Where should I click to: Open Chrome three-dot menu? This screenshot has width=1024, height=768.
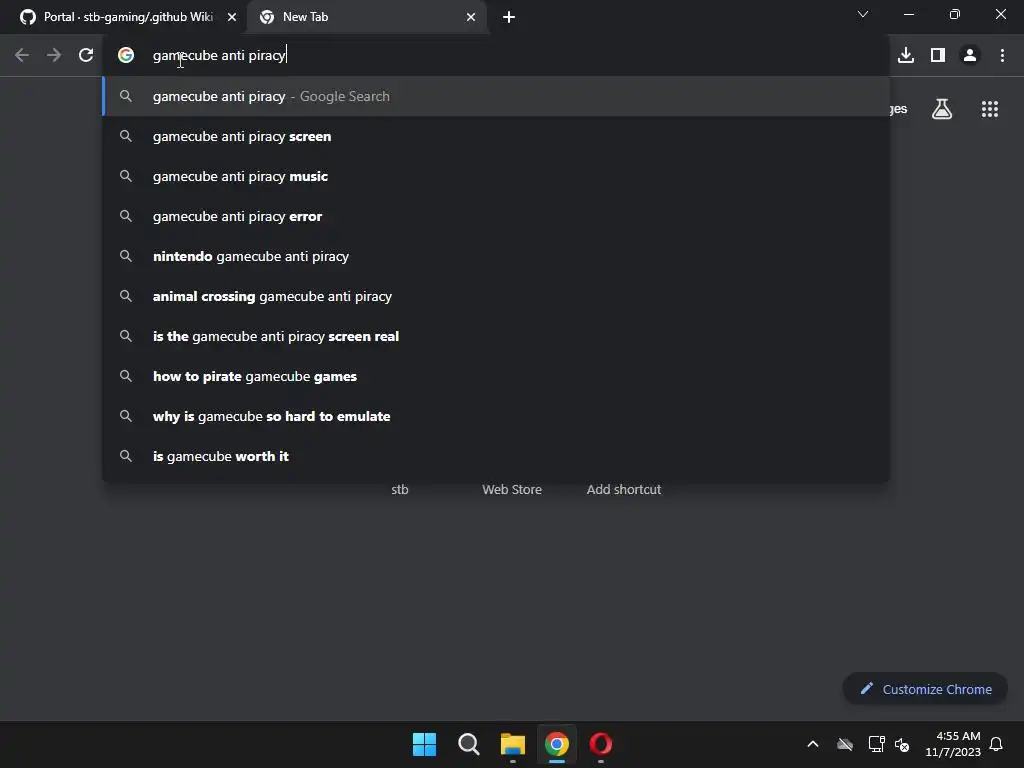point(1002,56)
